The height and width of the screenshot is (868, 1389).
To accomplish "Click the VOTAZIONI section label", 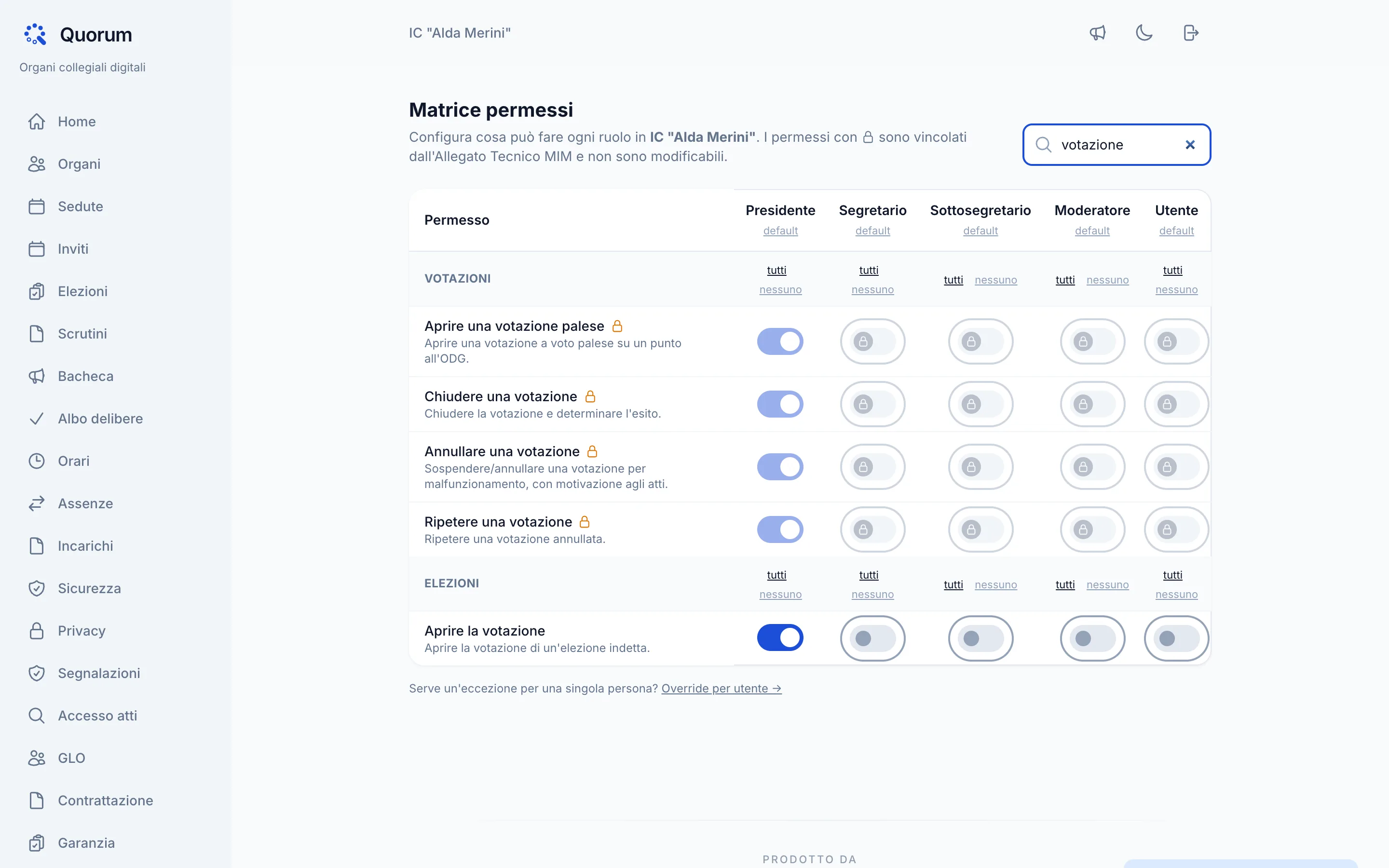I will point(457,279).
